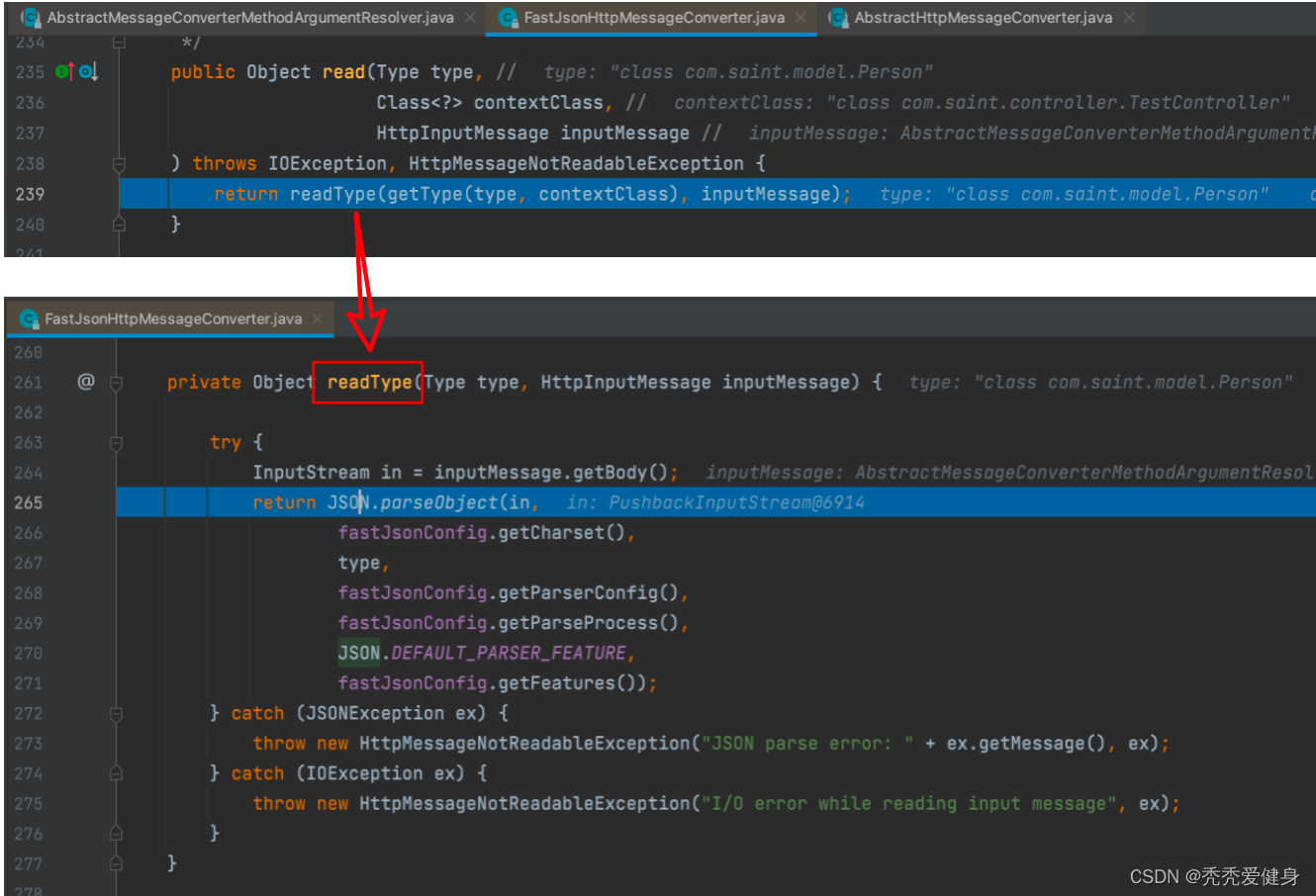Click 'JSONException' on line 272
Image resolution: width=1316 pixels, height=896 pixels.
(375, 713)
